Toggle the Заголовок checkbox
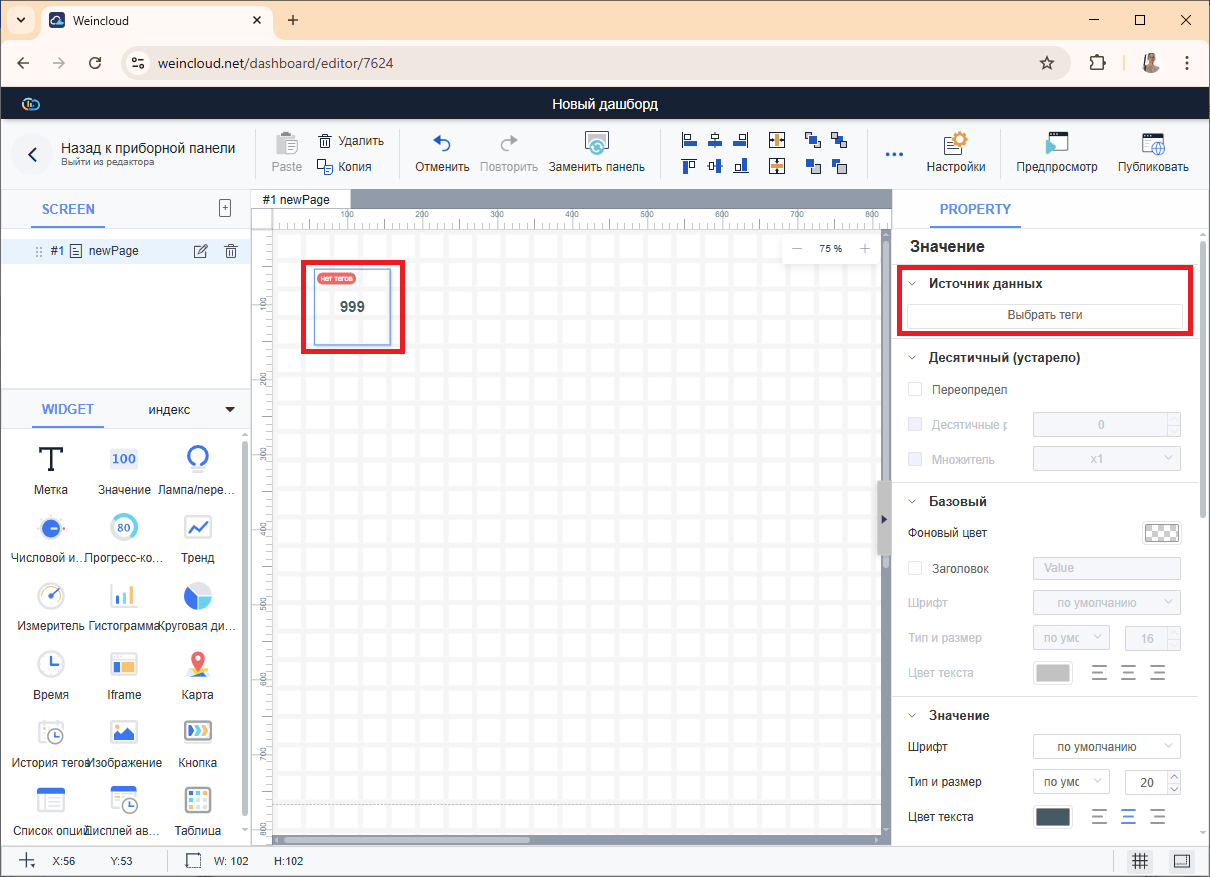Viewport: 1210px width, 877px height. pos(915,568)
